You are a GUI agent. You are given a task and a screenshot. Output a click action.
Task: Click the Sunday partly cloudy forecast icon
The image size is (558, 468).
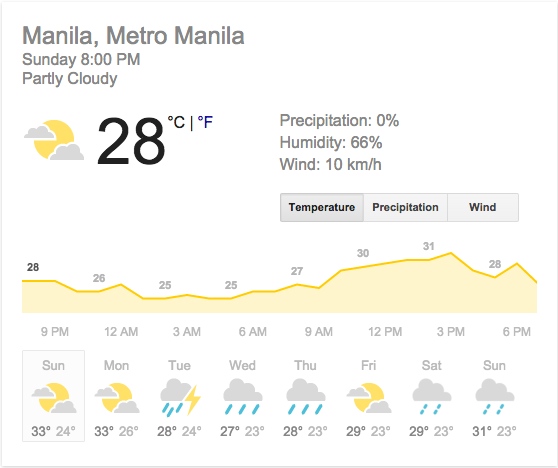tap(54, 398)
